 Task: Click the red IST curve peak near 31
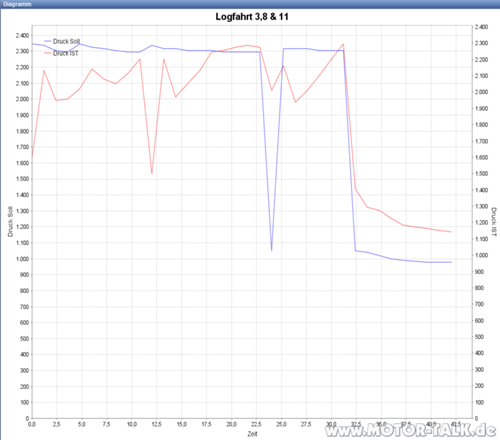[343, 44]
